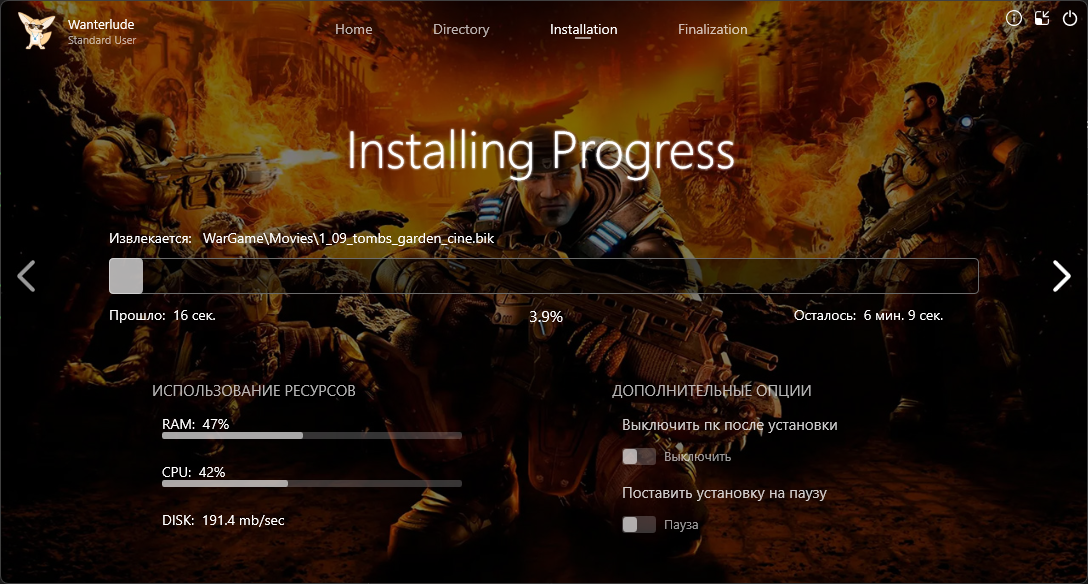Viewport: 1088px width, 584px height.
Task: Click 'ИСПОЛЬЗОВАНИЕ РЕСУРСОВ' section header
Action: pos(254,390)
